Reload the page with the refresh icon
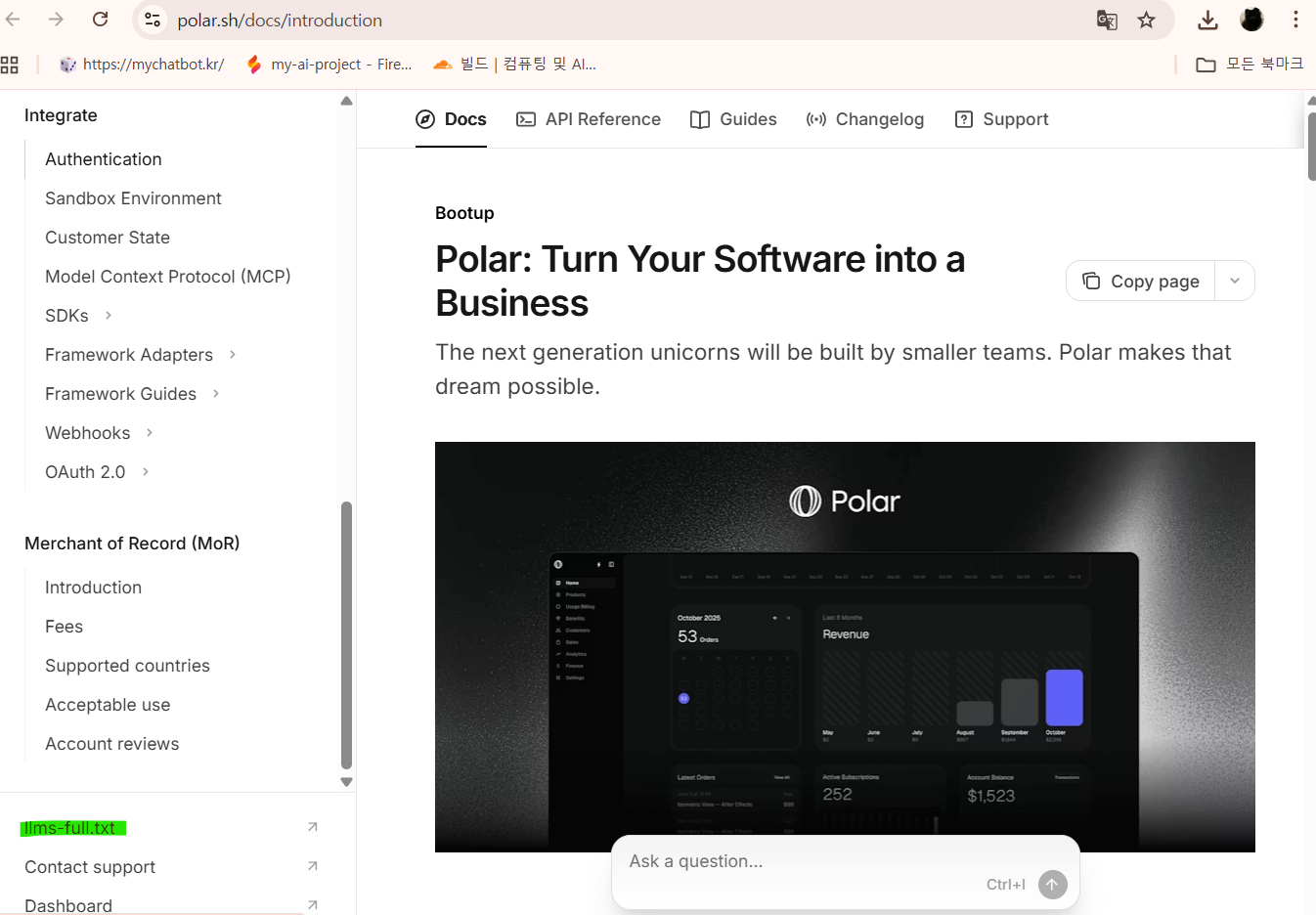This screenshot has width=1316, height=915. (x=100, y=20)
